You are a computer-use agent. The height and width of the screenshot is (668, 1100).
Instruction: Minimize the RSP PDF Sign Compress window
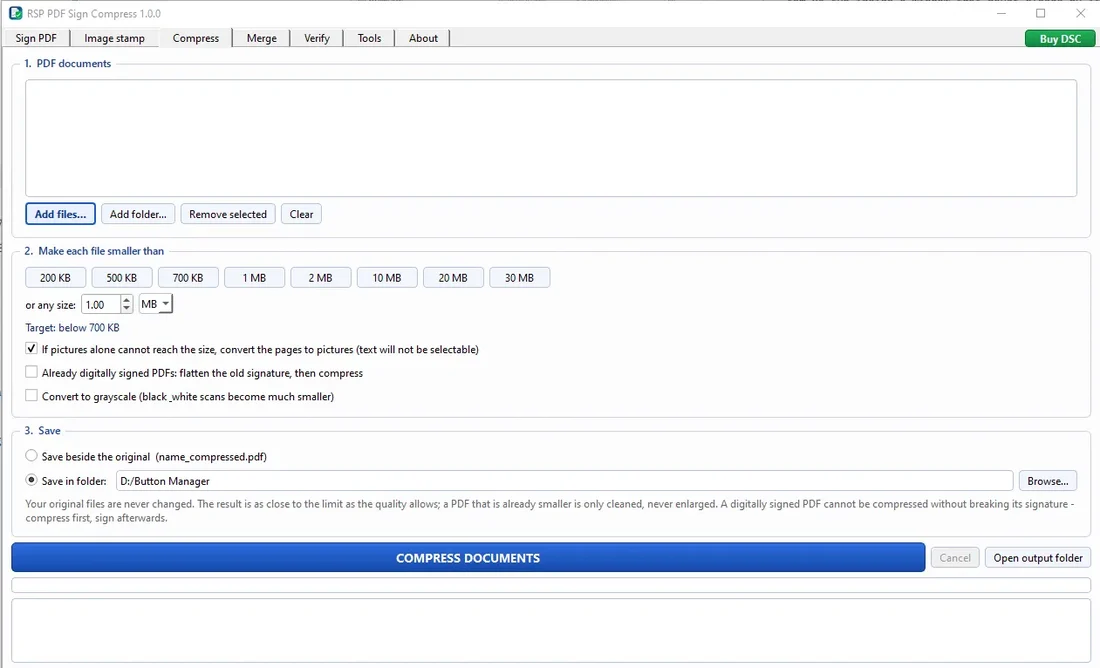tap(1001, 13)
